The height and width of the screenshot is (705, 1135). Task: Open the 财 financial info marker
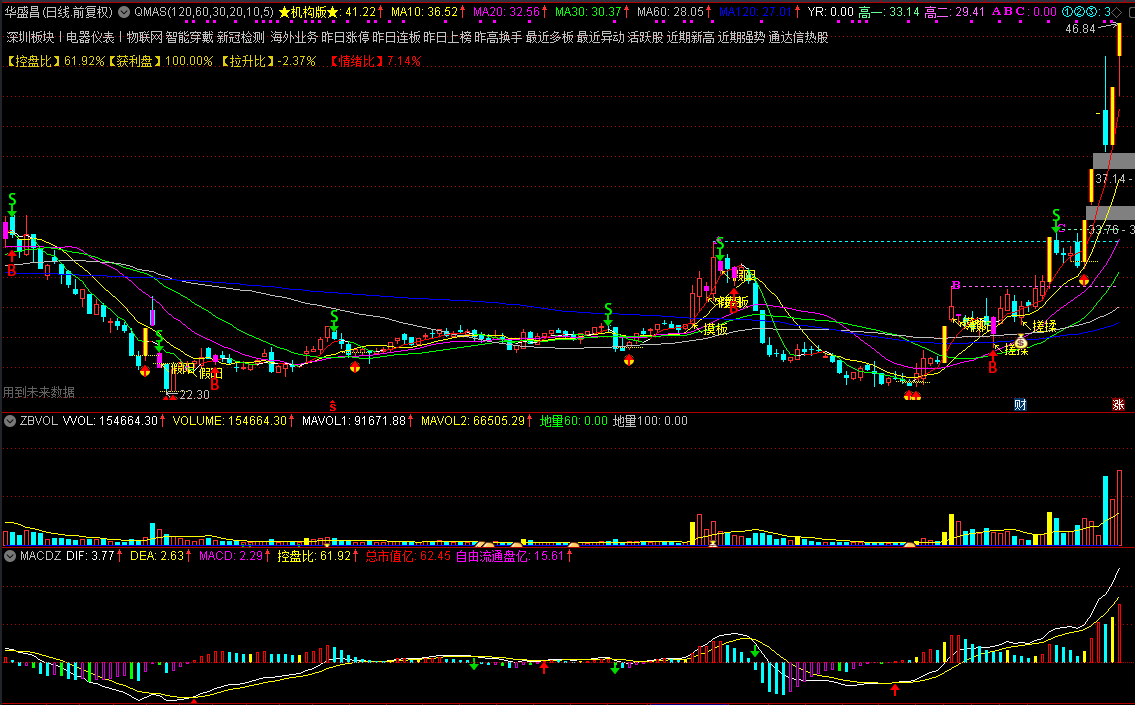point(1020,405)
